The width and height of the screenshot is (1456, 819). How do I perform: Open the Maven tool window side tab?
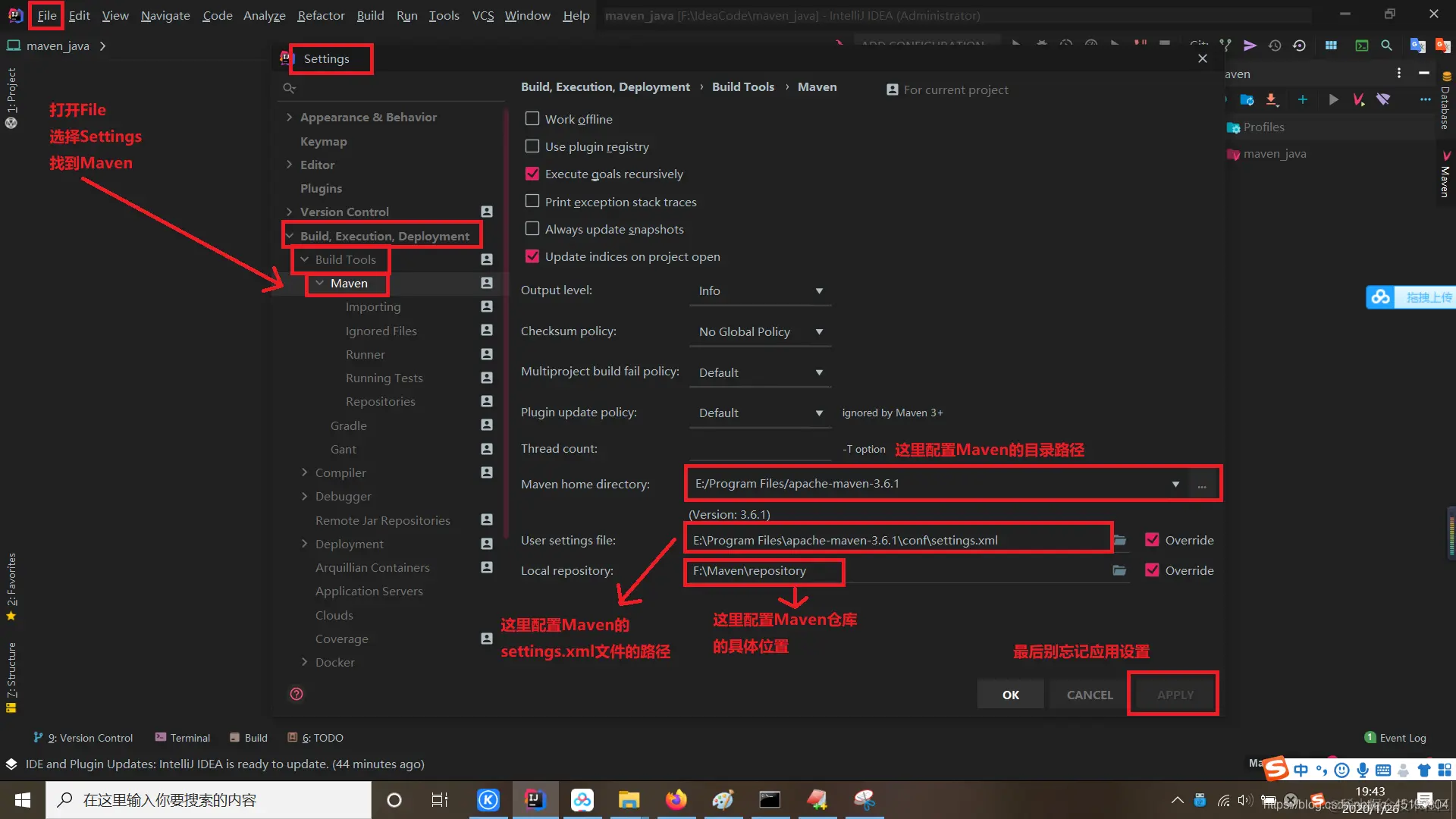tap(1445, 176)
